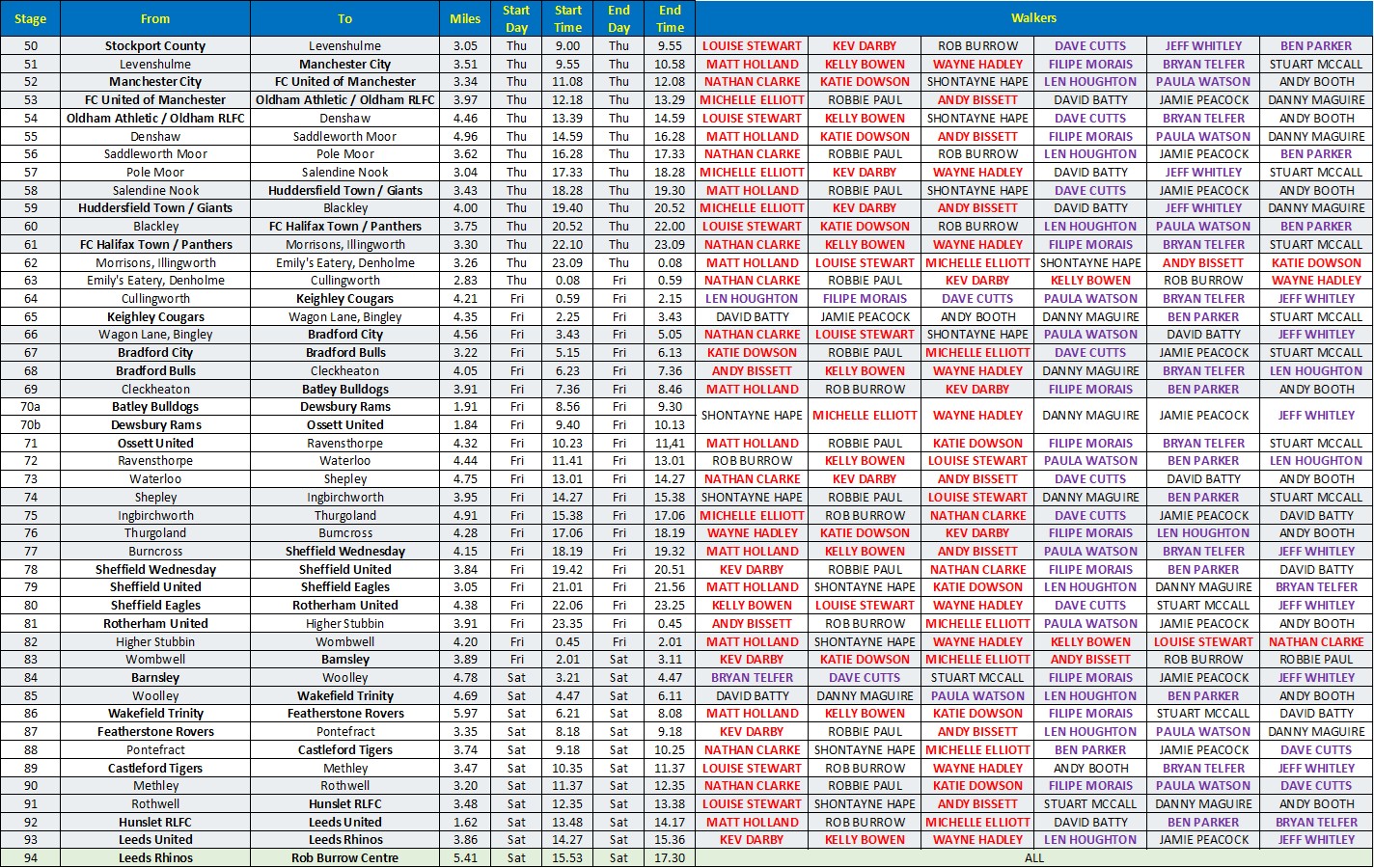This screenshot has height=868, width=1374.
Task: Click the End Time column header
Action: pos(670,18)
